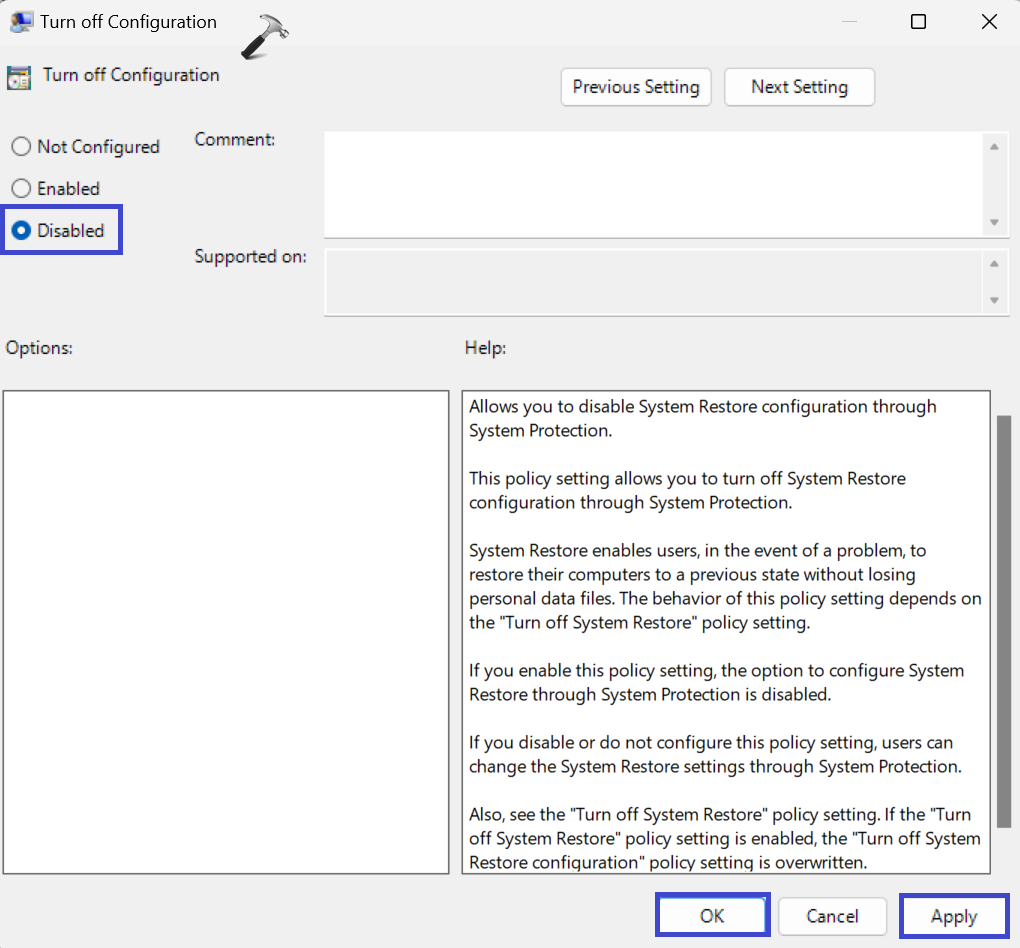This screenshot has height=948, width=1020.
Task: Click the Supported on field
Action: [652, 282]
